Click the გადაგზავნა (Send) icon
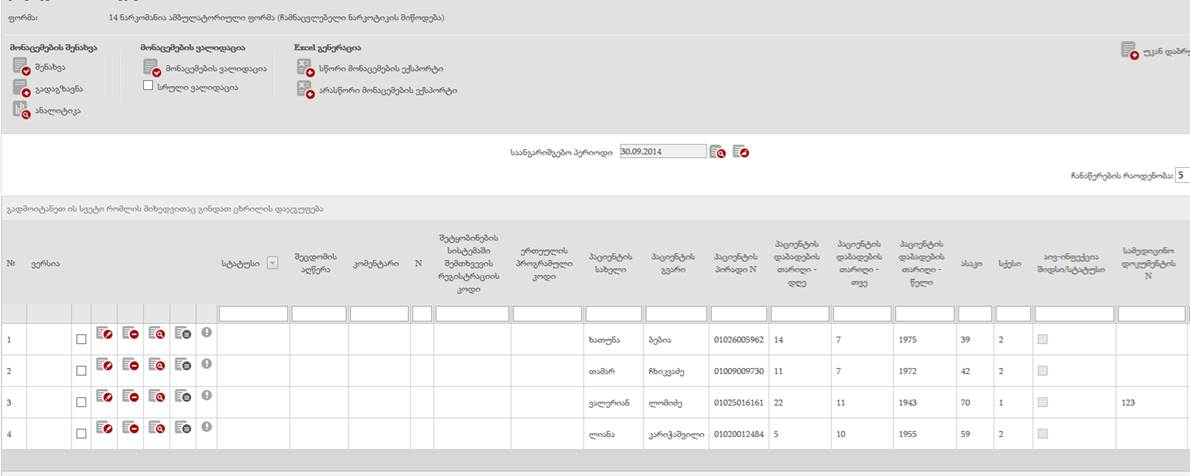1190x476 pixels. point(21,89)
